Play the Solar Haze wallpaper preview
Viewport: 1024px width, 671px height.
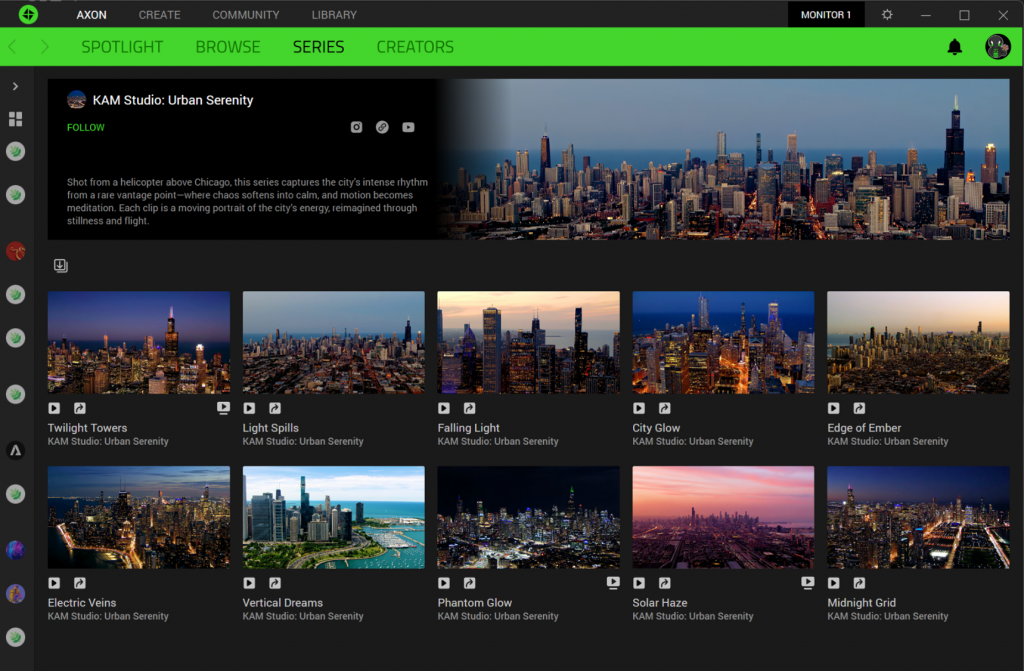(639, 583)
